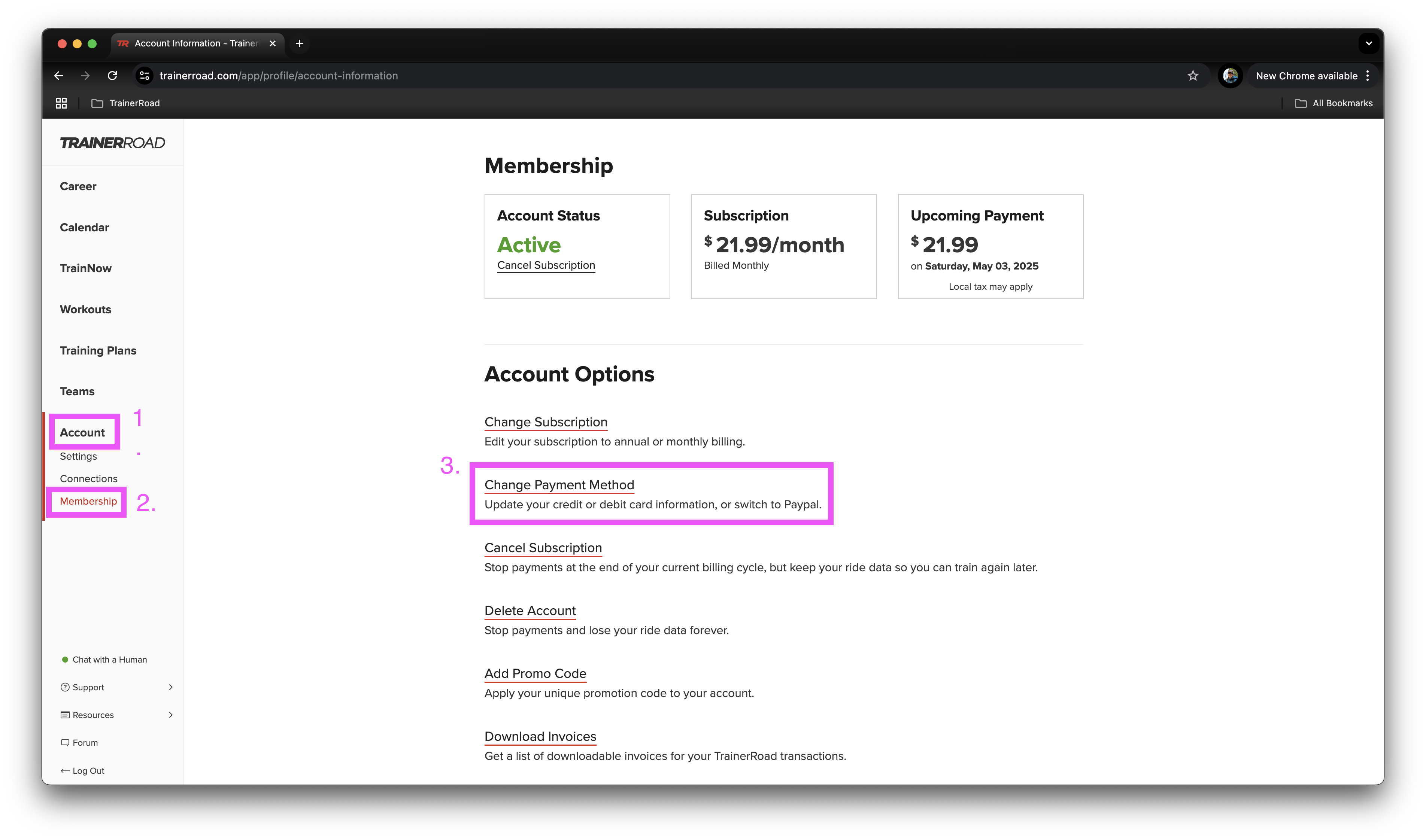Screen dimensions: 1426x840
Task: Click the address bar URL field
Action: pos(657,76)
